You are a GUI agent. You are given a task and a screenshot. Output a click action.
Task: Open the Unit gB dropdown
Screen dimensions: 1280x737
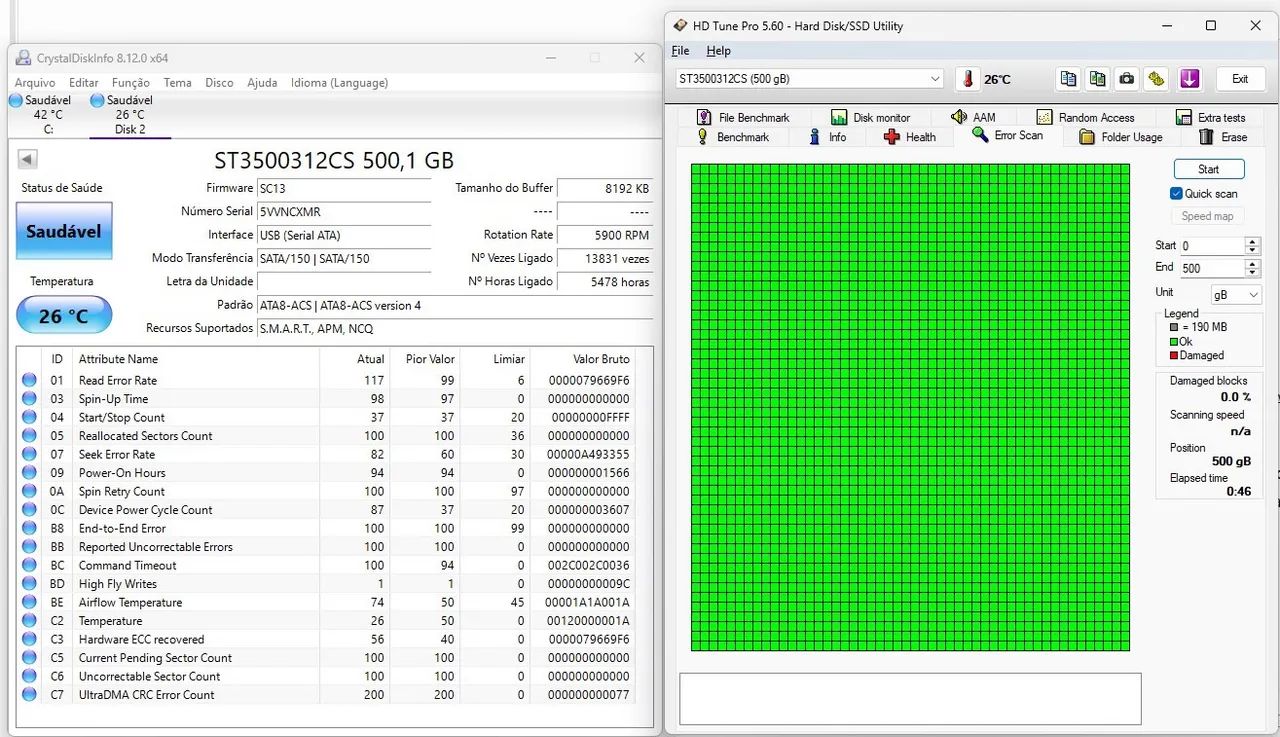point(1235,295)
